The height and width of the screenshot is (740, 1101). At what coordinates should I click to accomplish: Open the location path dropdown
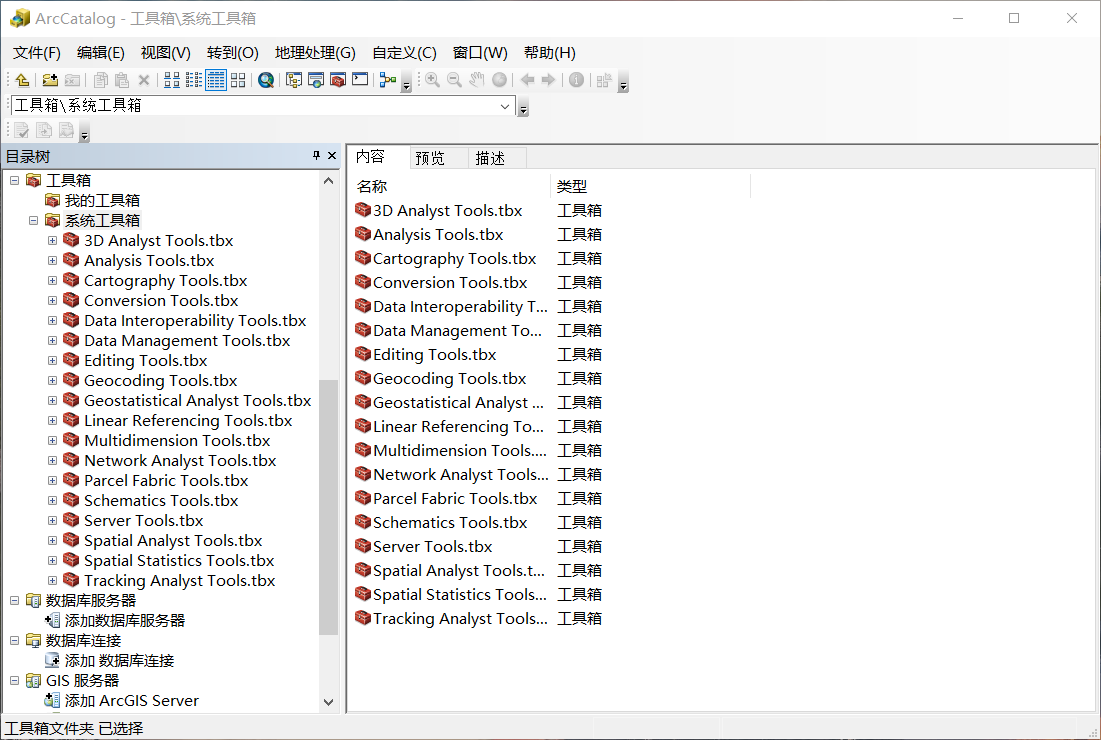pos(505,106)
